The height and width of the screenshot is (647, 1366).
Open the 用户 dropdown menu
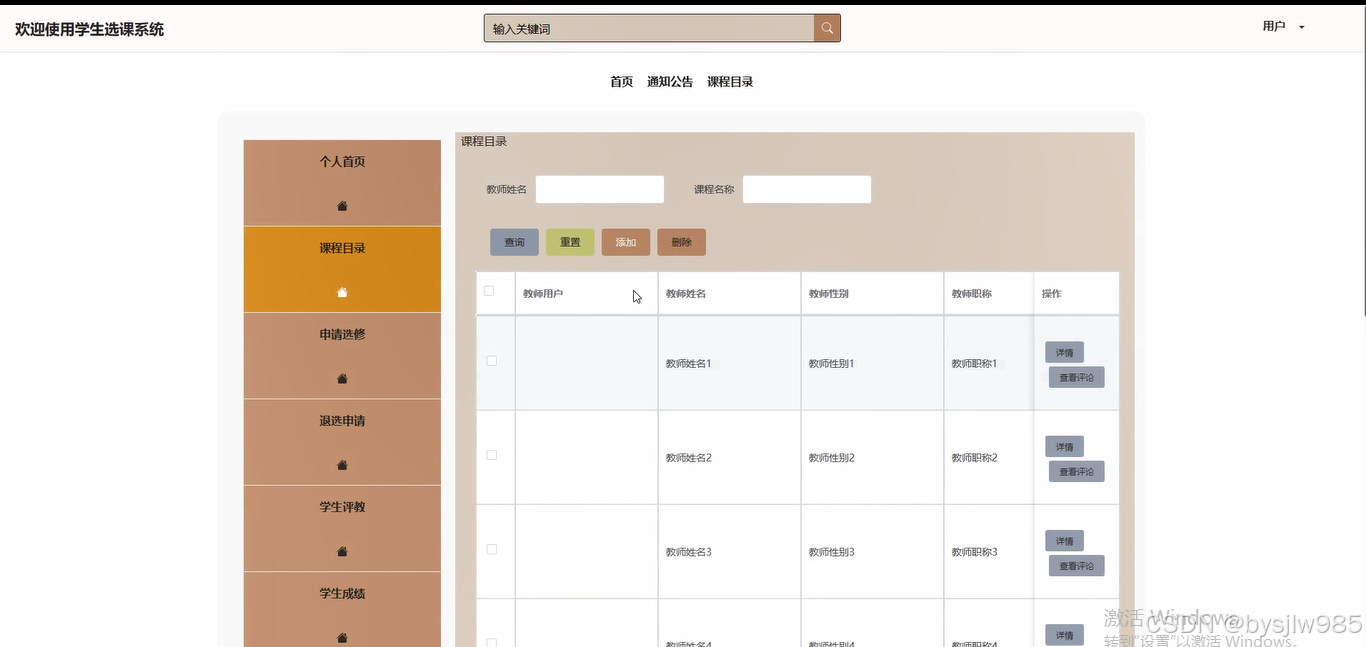tap(1282, 27)
